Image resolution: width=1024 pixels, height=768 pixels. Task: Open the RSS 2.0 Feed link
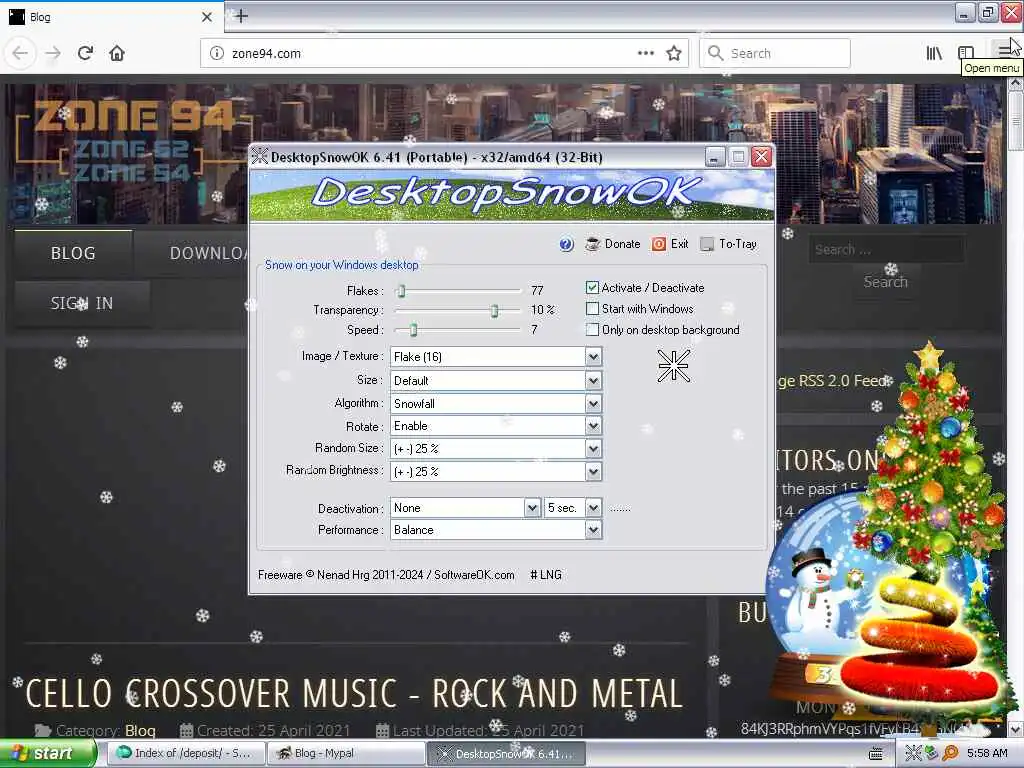[832, 381]
